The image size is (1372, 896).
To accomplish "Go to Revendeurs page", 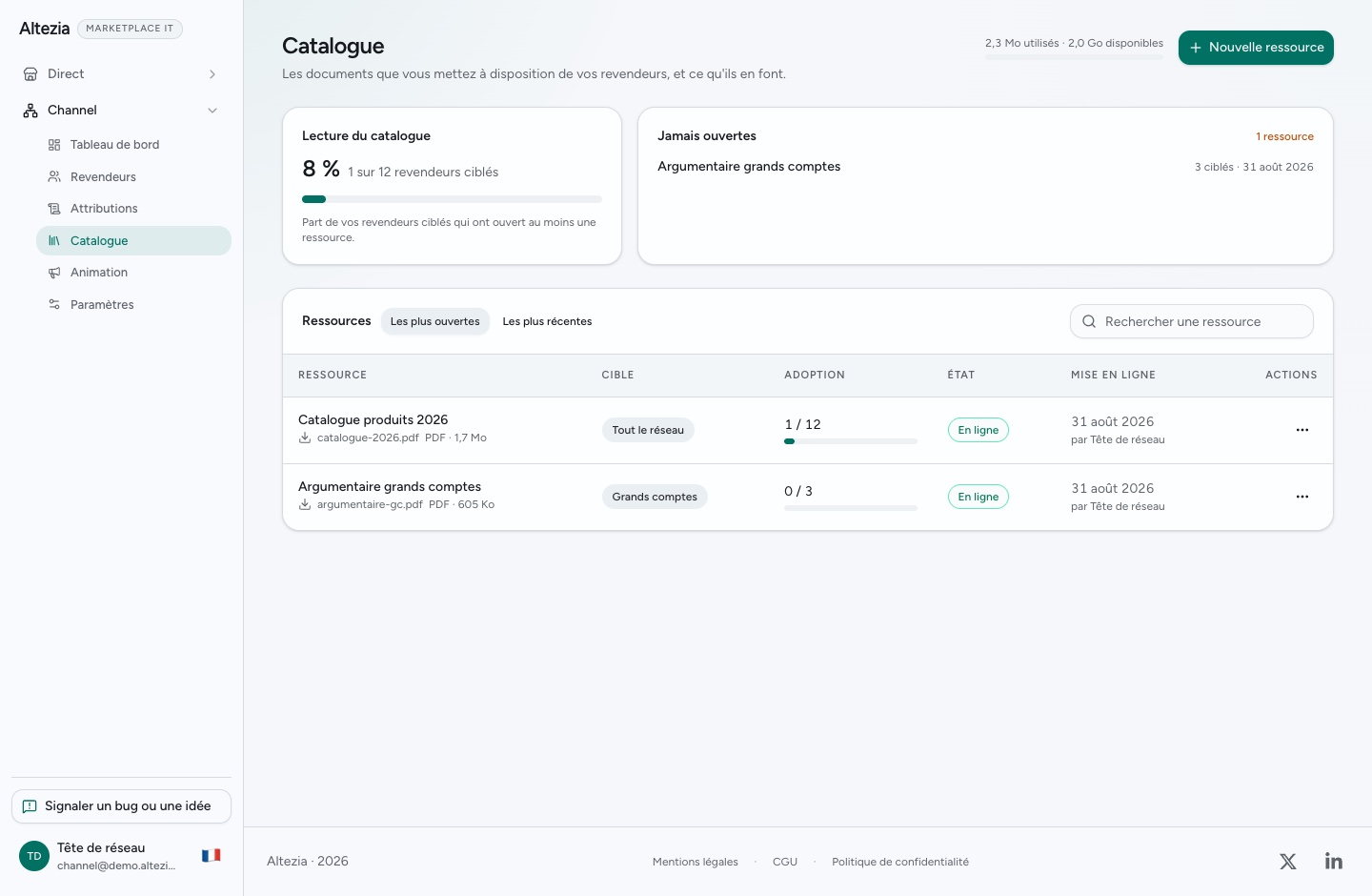I will pos(133,177).
